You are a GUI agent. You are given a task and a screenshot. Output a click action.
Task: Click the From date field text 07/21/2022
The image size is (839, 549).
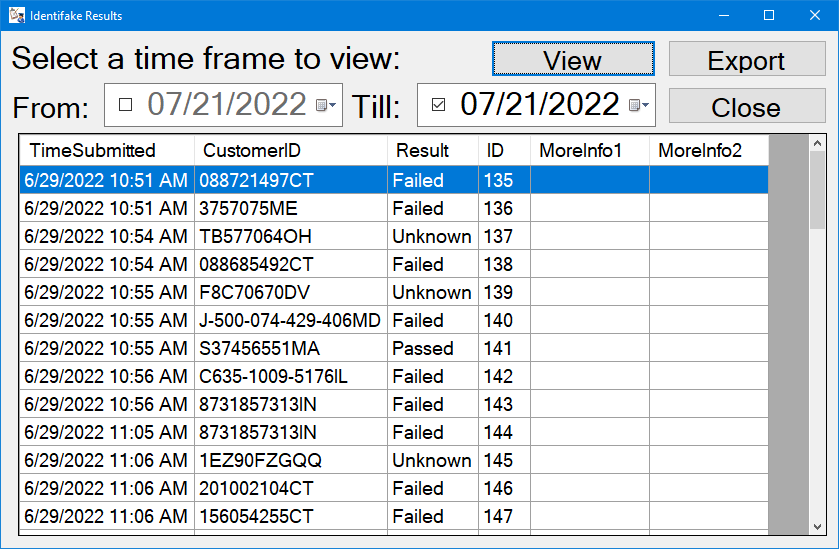click(227, 104)
